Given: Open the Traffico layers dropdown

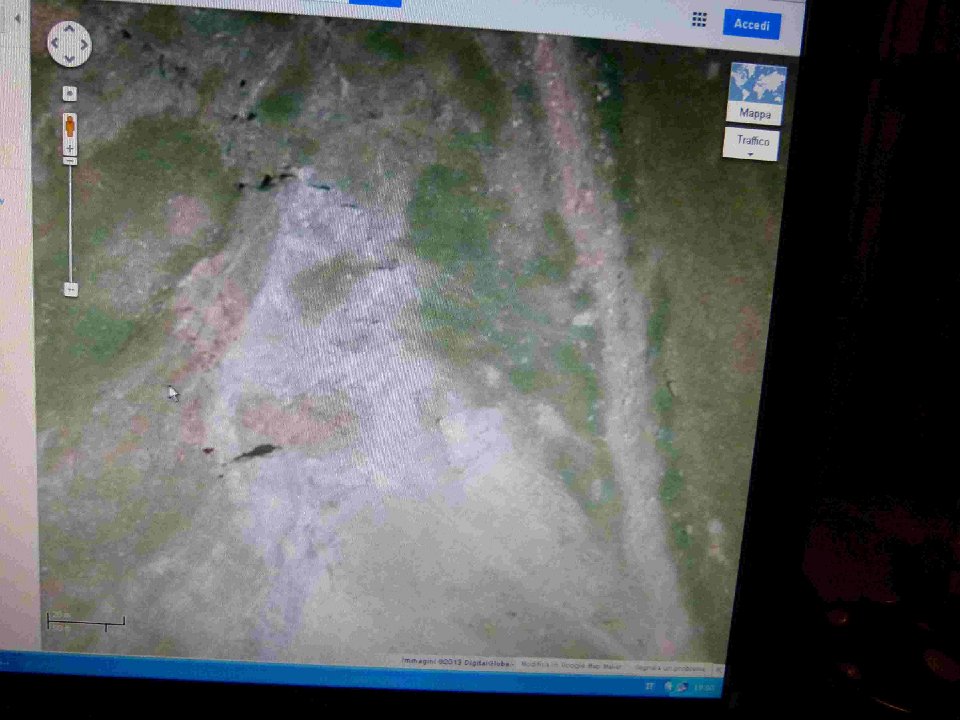Looking at the screenshot, I should tap(752, 144).
